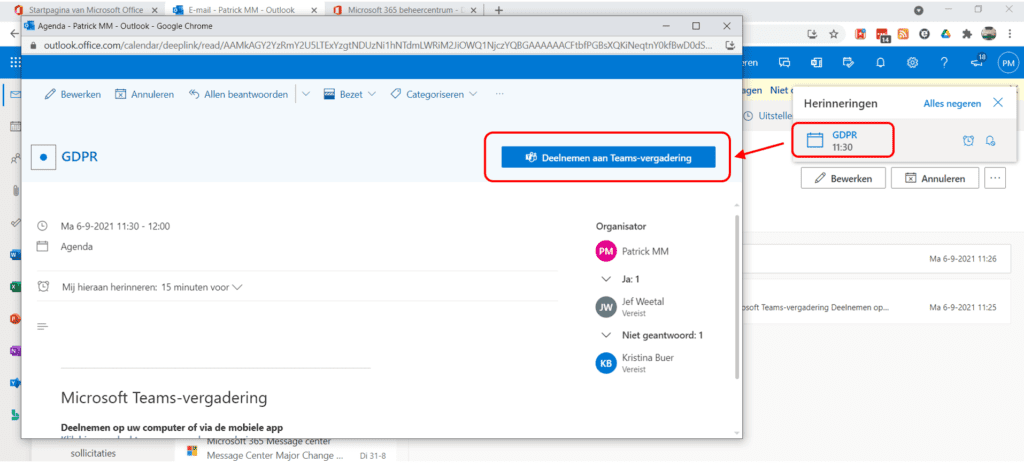
Task: Snooze the GDPR reminder with alarm clock icon
Action: (968, 141)
